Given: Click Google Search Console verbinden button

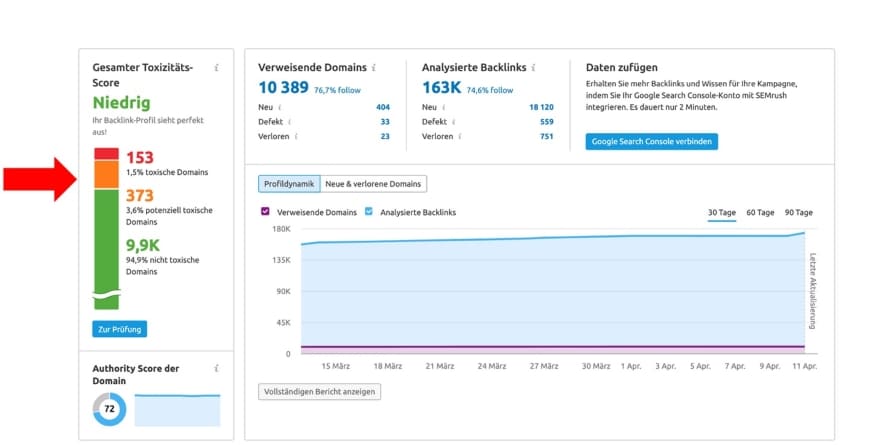Looking at the screenshot, I should coord(652,142).
